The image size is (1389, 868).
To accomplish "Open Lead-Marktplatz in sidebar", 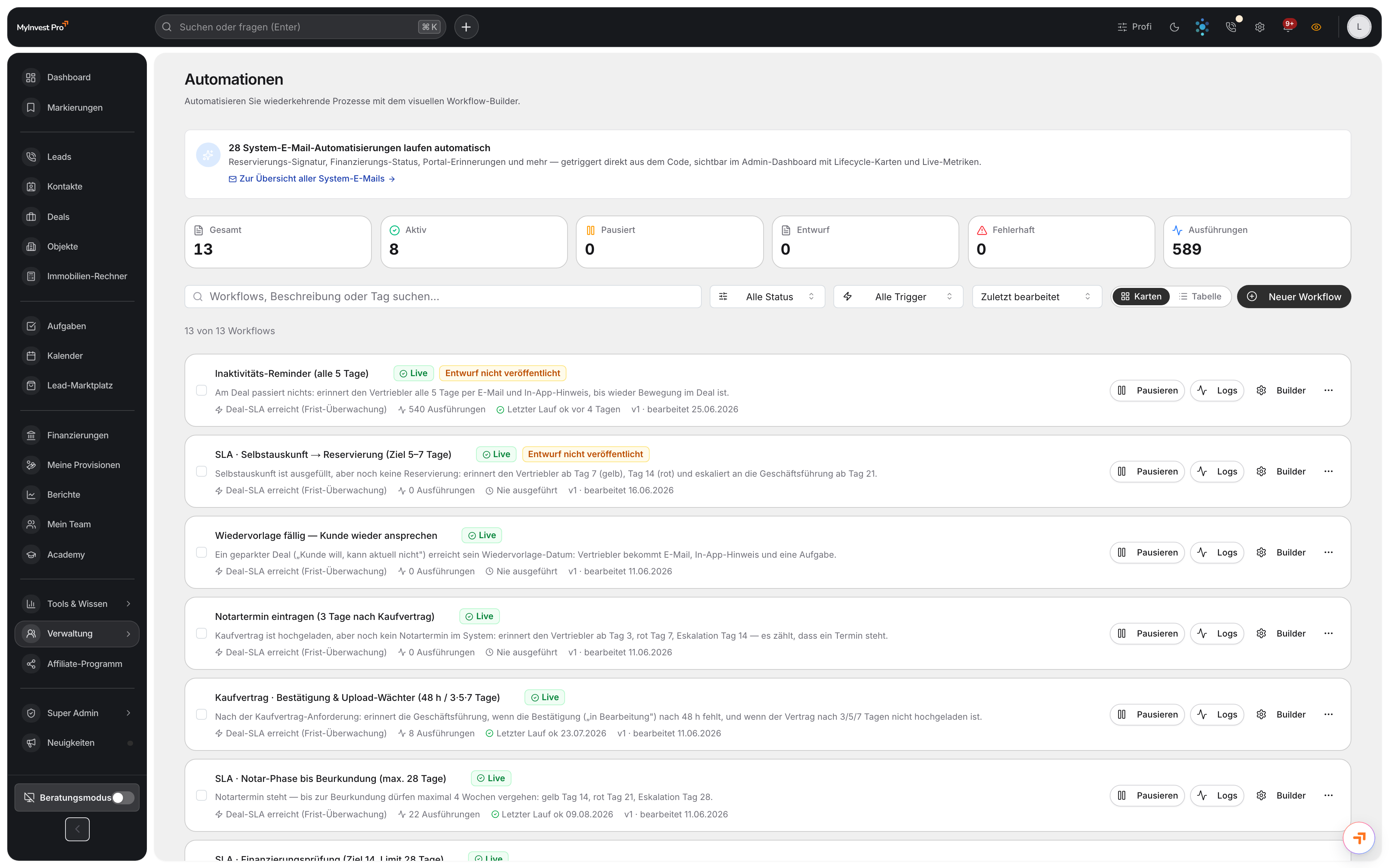I will pyautogui.click(x=77, y=385).
